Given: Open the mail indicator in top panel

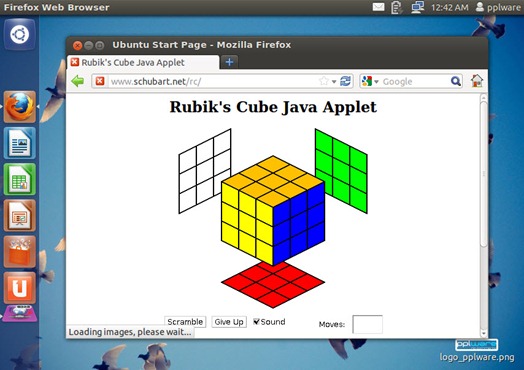Looking at the screenshot, I should (378, 7).
